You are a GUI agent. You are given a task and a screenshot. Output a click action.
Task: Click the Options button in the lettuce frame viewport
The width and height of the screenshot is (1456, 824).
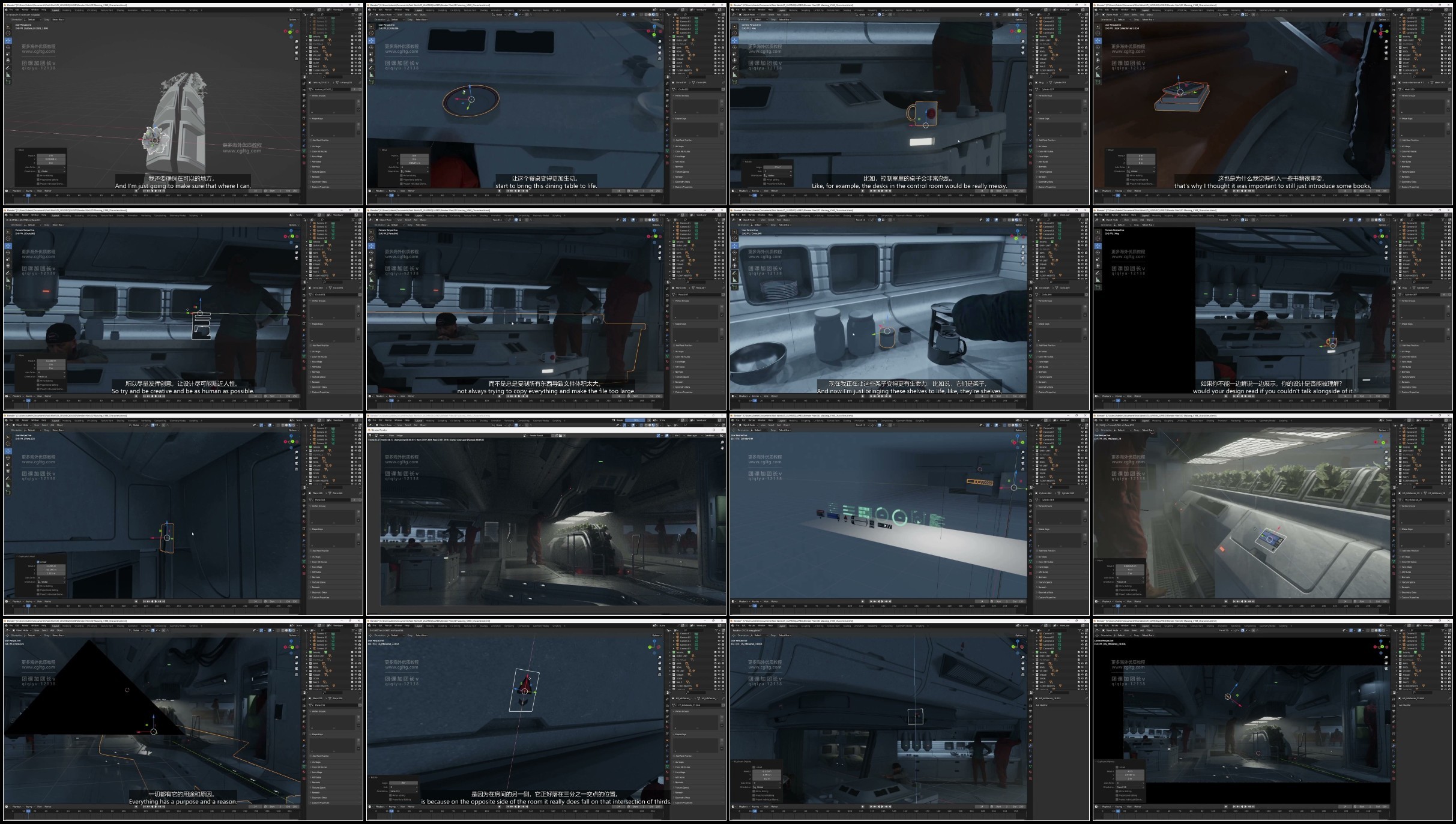coord(293,19)
